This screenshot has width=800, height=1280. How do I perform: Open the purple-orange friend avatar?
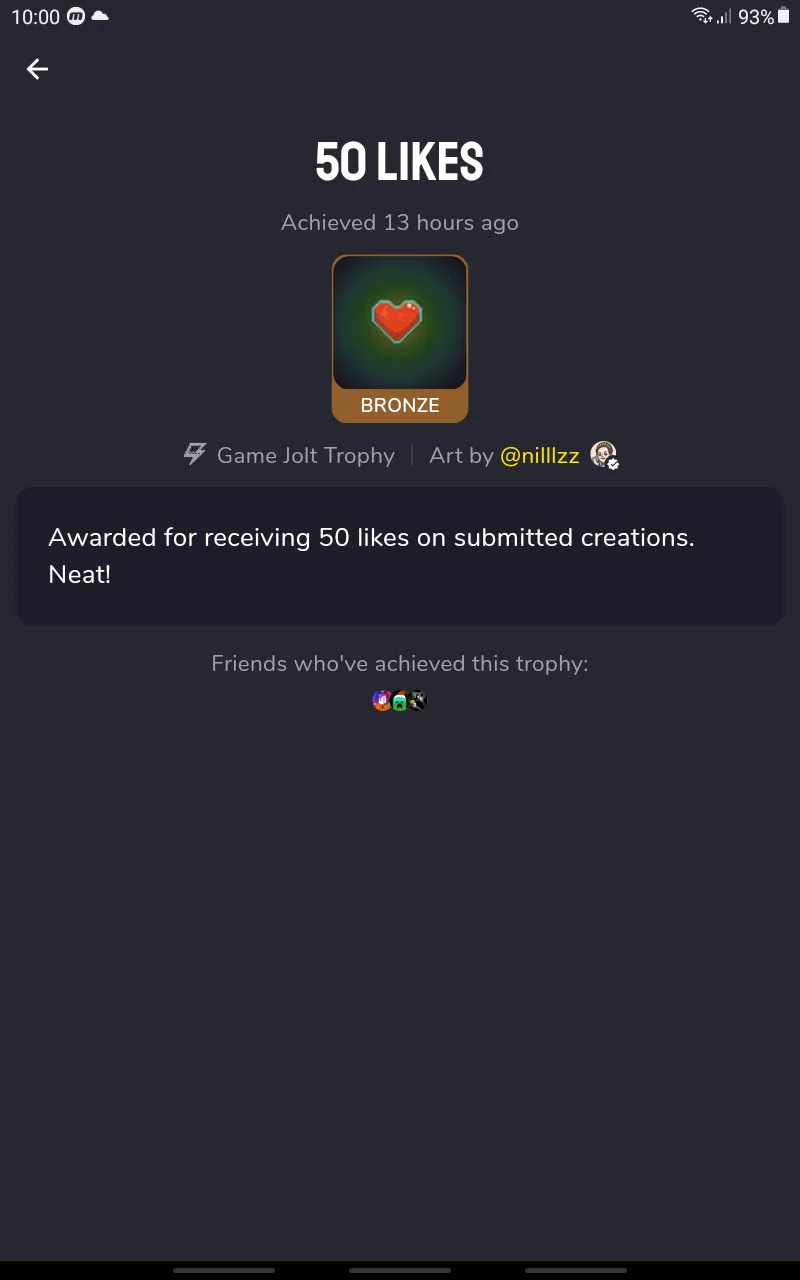pyautogui.click(x=381, y=701)
